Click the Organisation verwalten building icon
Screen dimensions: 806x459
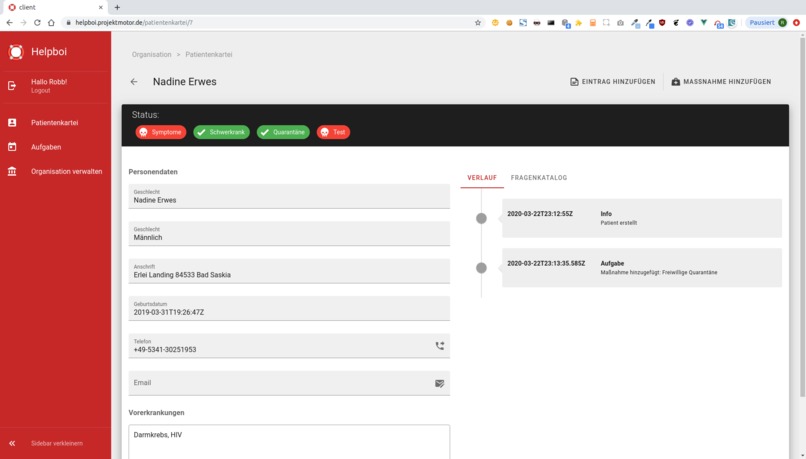[x=12, y=171]
